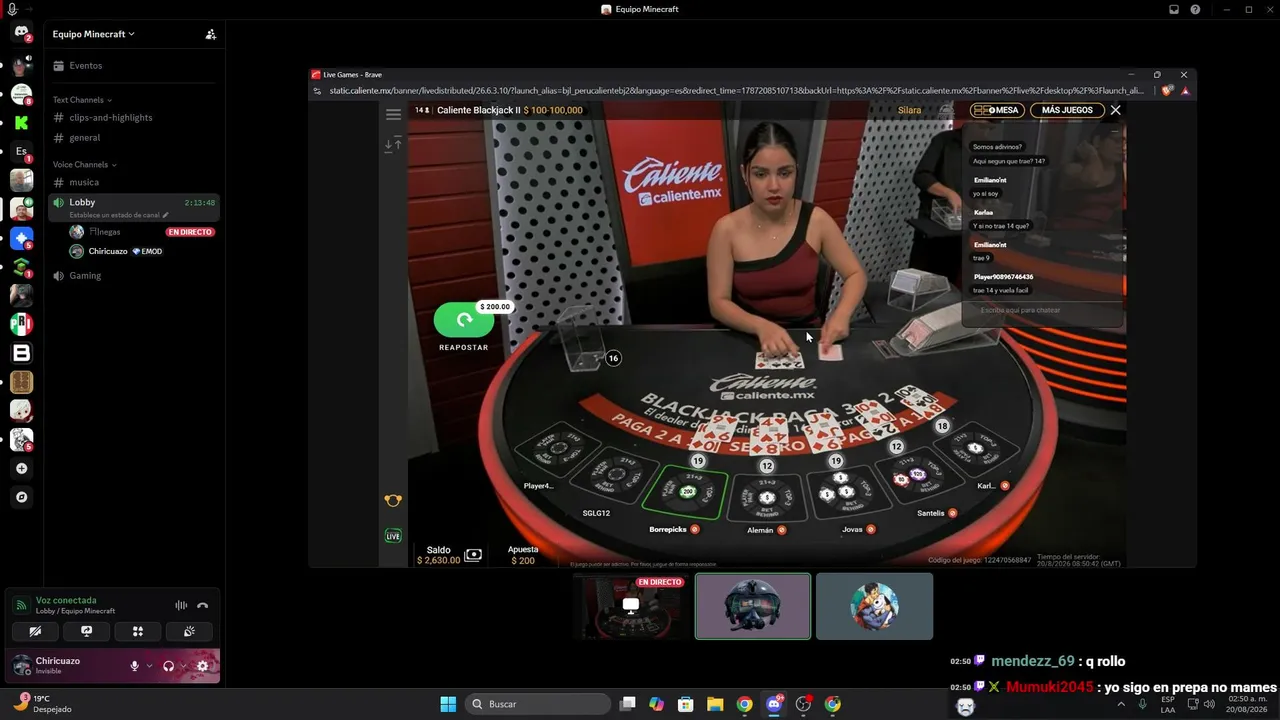The width and height of the screenshot is (1280, 720).
Task: Open Discord server discovery compass icon
Action: coord(21,497)
